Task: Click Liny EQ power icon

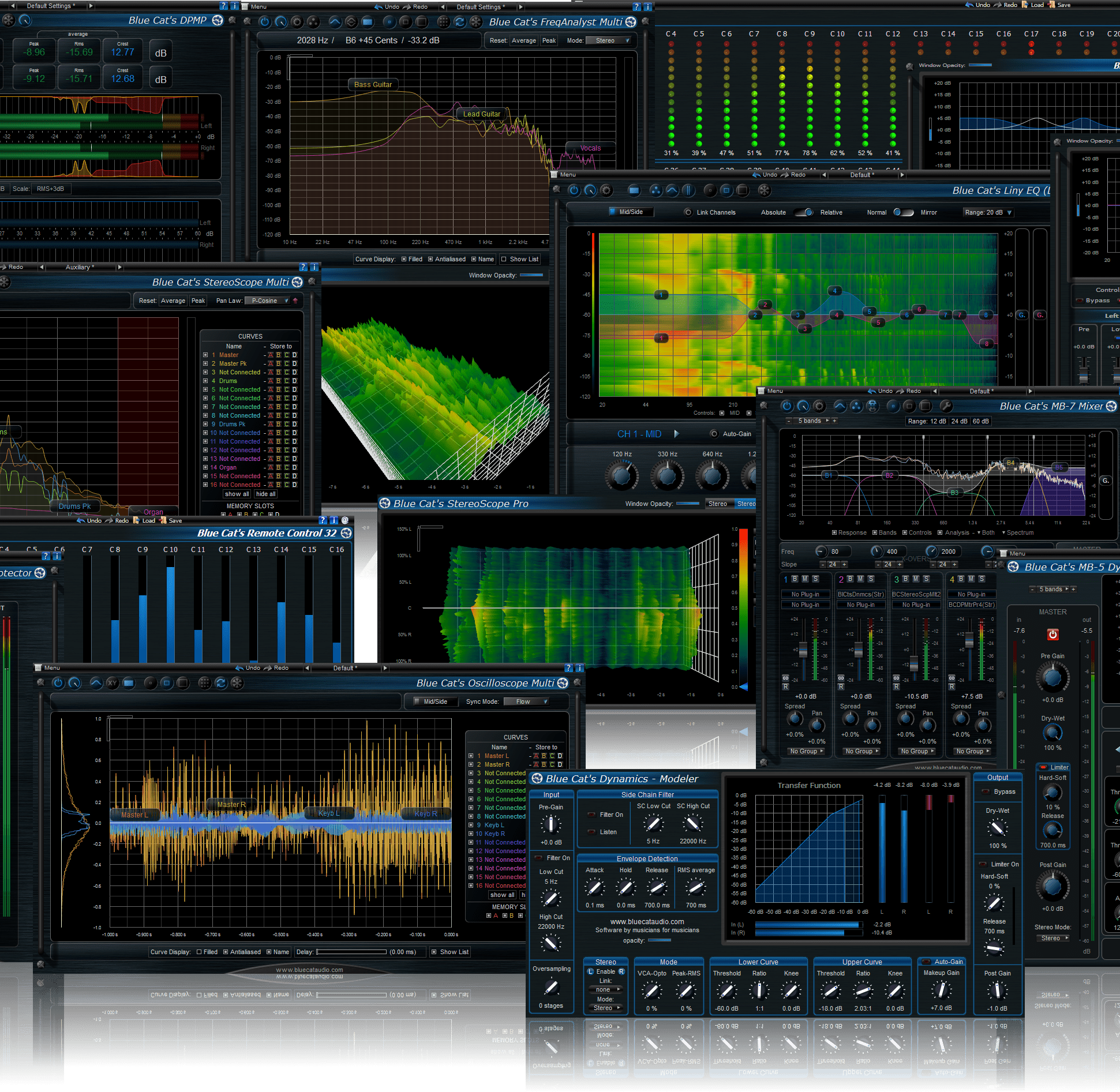Action: (x=574, y=190)
